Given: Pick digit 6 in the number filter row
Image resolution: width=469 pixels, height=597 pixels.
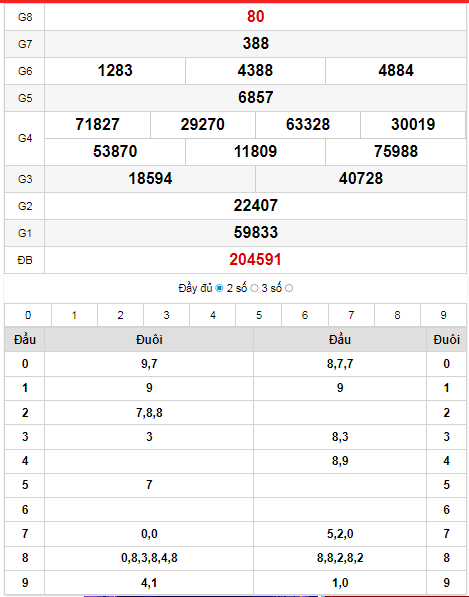Looking at the screenshot, I should [x=305, y=315].
